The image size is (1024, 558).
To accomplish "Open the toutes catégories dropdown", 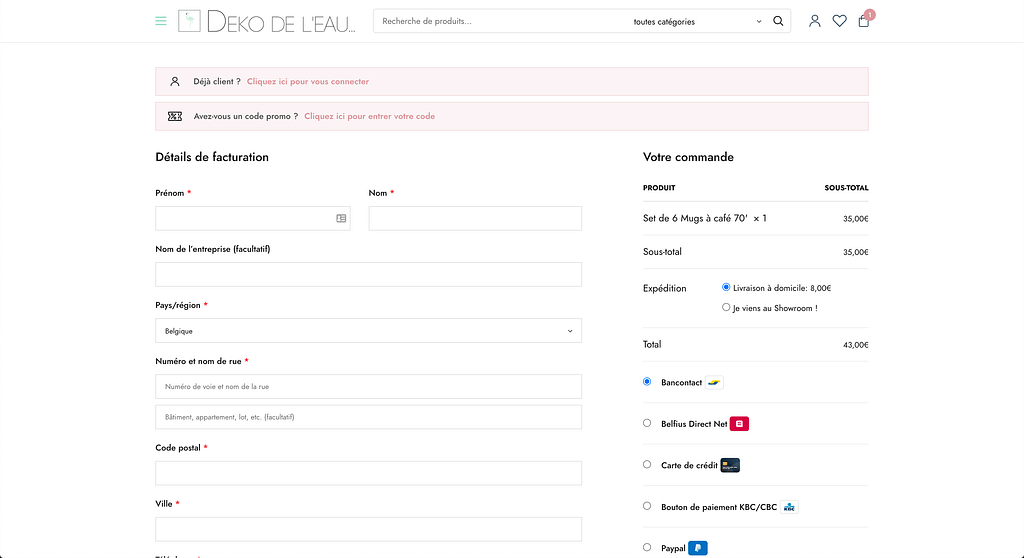I will tap(697, 21).
